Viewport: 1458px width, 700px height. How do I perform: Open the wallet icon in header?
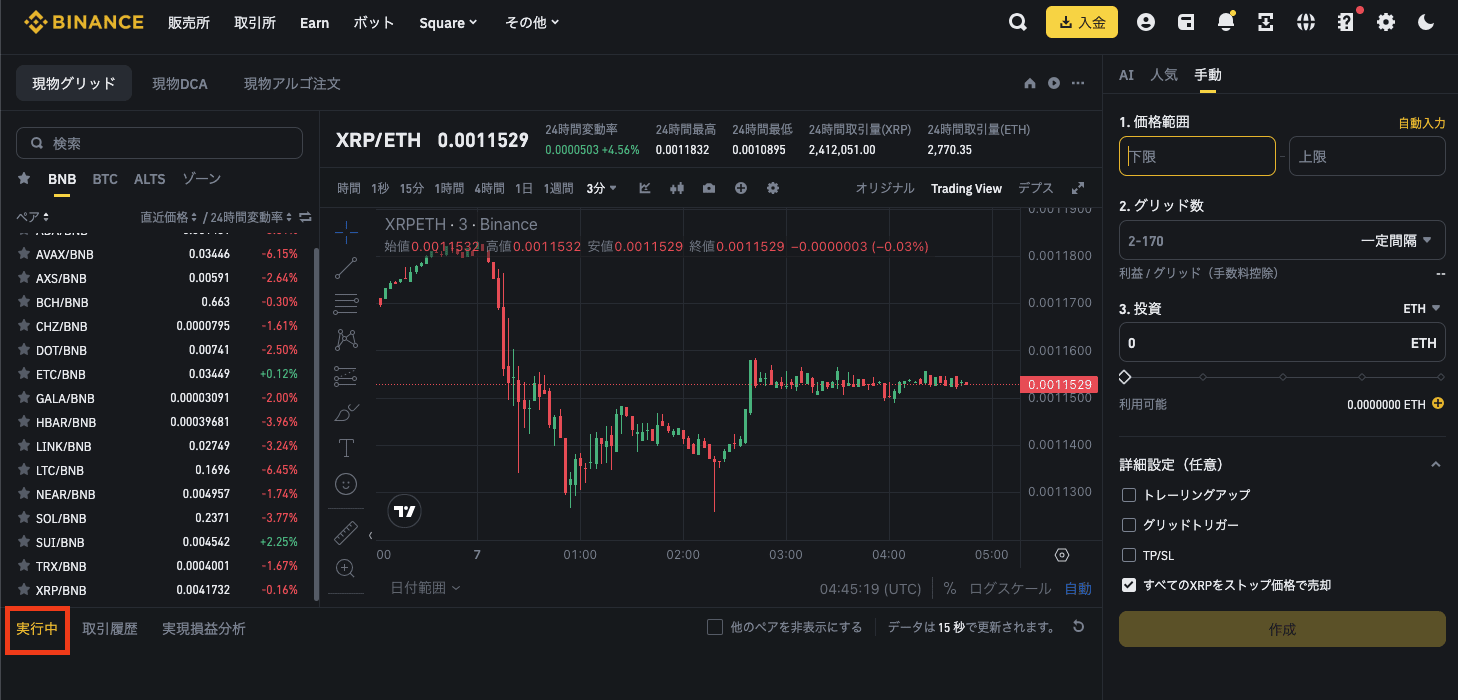click(1186, 22)
